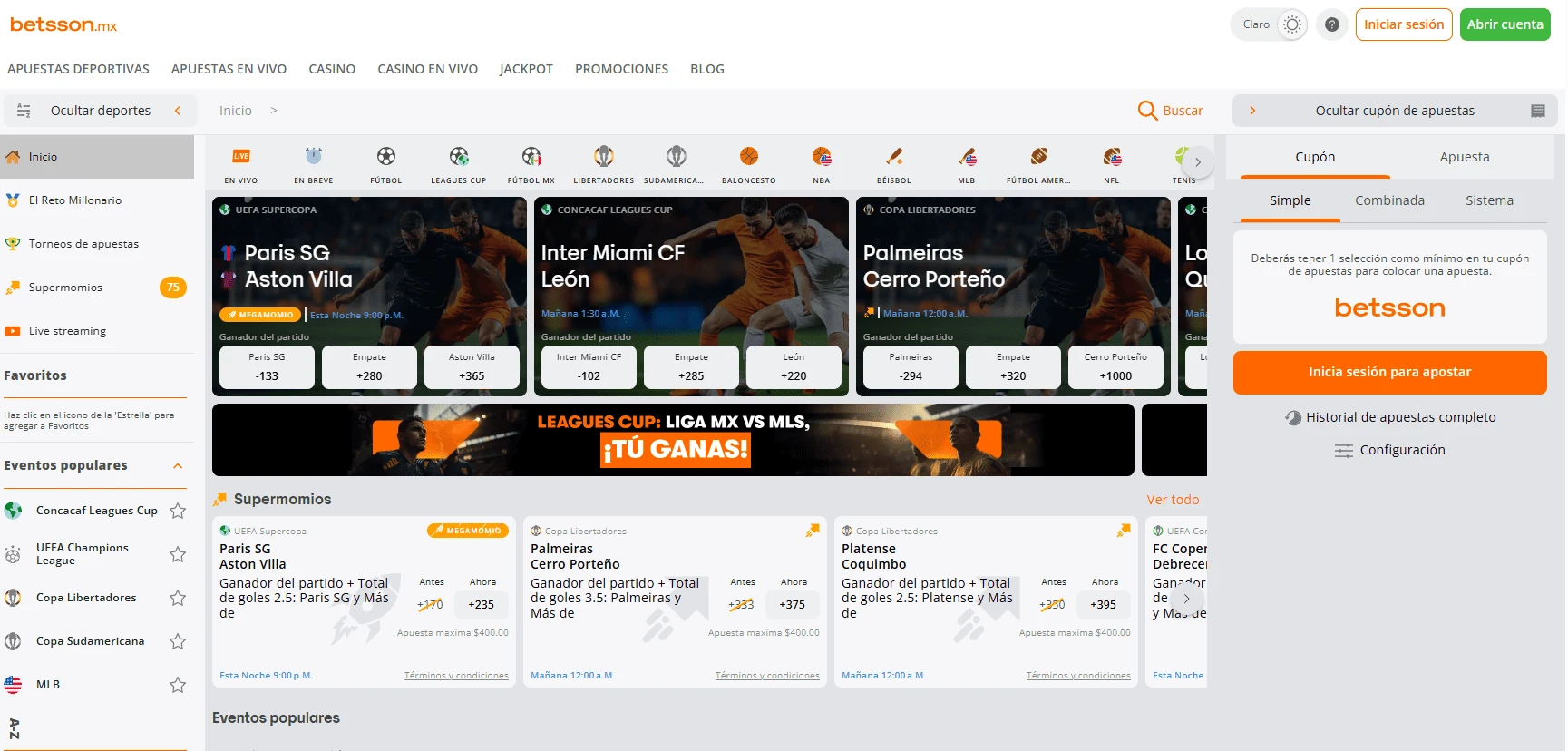Switch to the Apuesta tab
Image resolution: width=1568 pixels, height=751 pixels.
(1465, 157)
